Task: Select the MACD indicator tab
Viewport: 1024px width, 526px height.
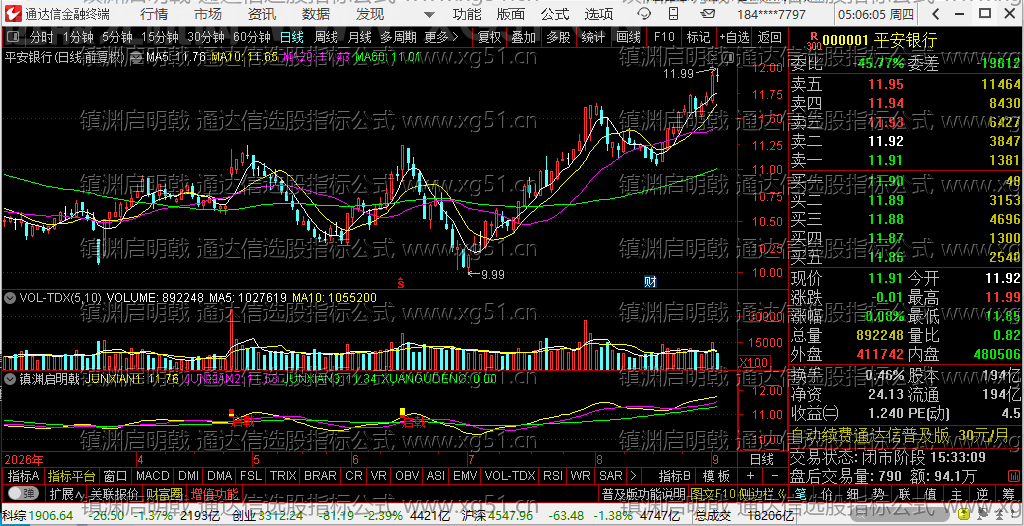Action: 153,476
